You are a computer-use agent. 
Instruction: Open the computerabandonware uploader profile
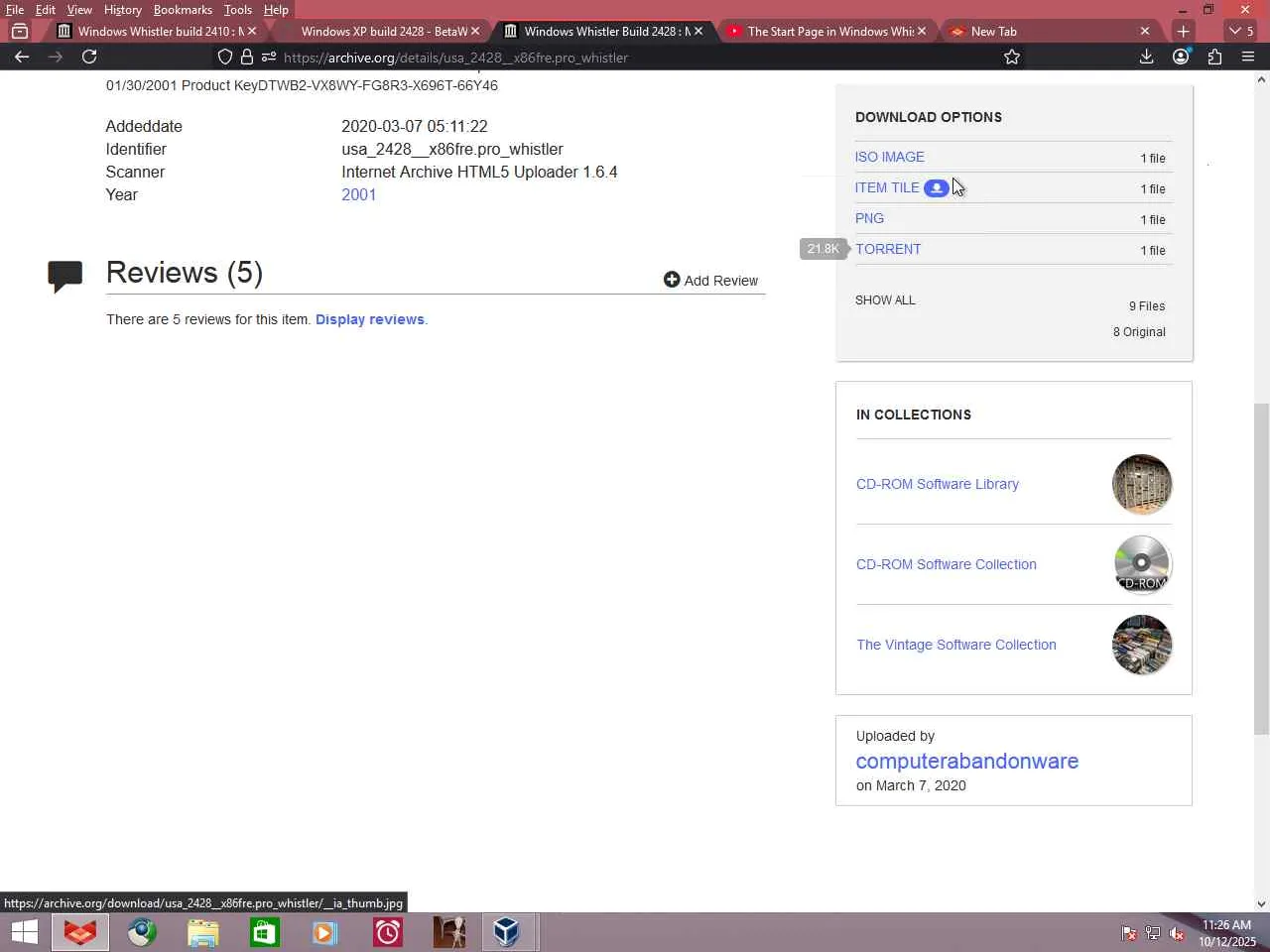pos(967,762)
